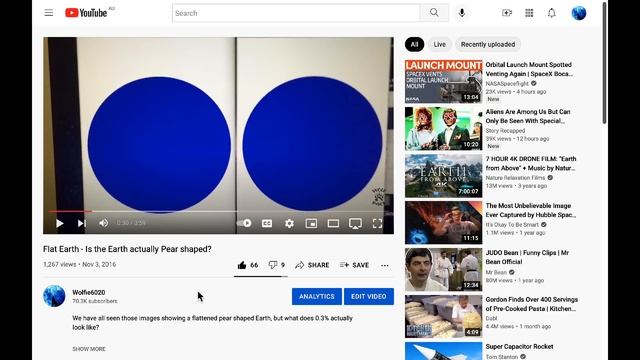Seek on the video progress bar

218,211
